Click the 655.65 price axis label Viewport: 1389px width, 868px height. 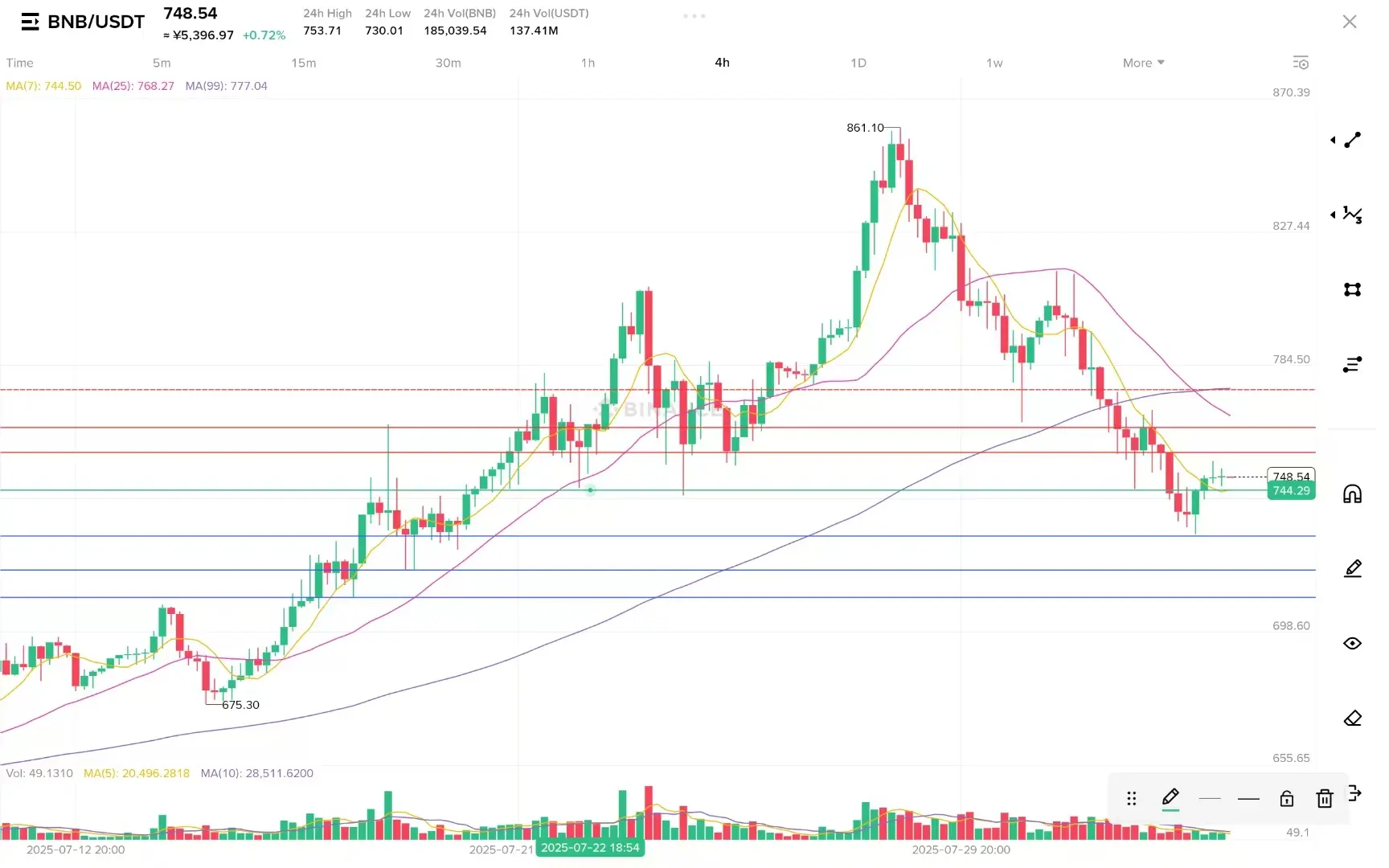point(1291,758)
